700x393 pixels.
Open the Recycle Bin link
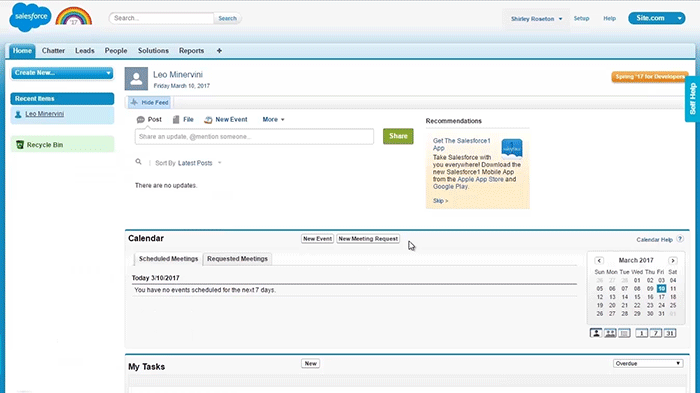click(45, 145)
